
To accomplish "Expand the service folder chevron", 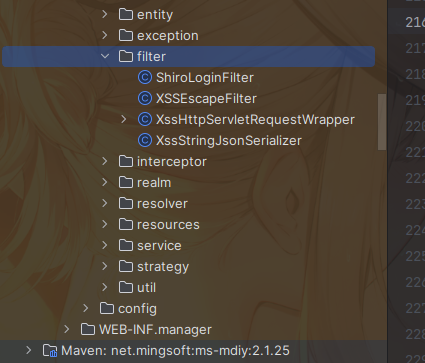I will [105, 245].
